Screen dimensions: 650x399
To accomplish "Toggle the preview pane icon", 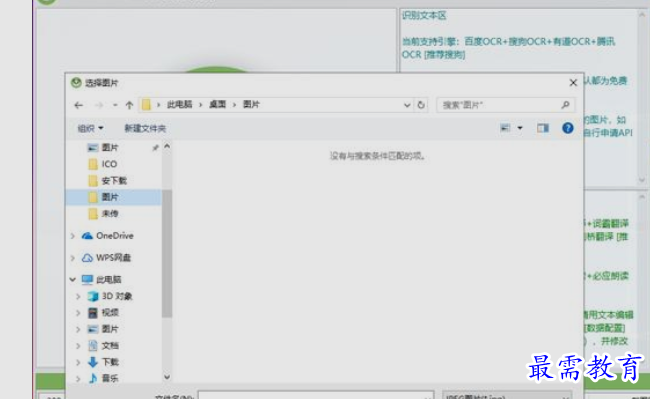I will tap(543, 128).
